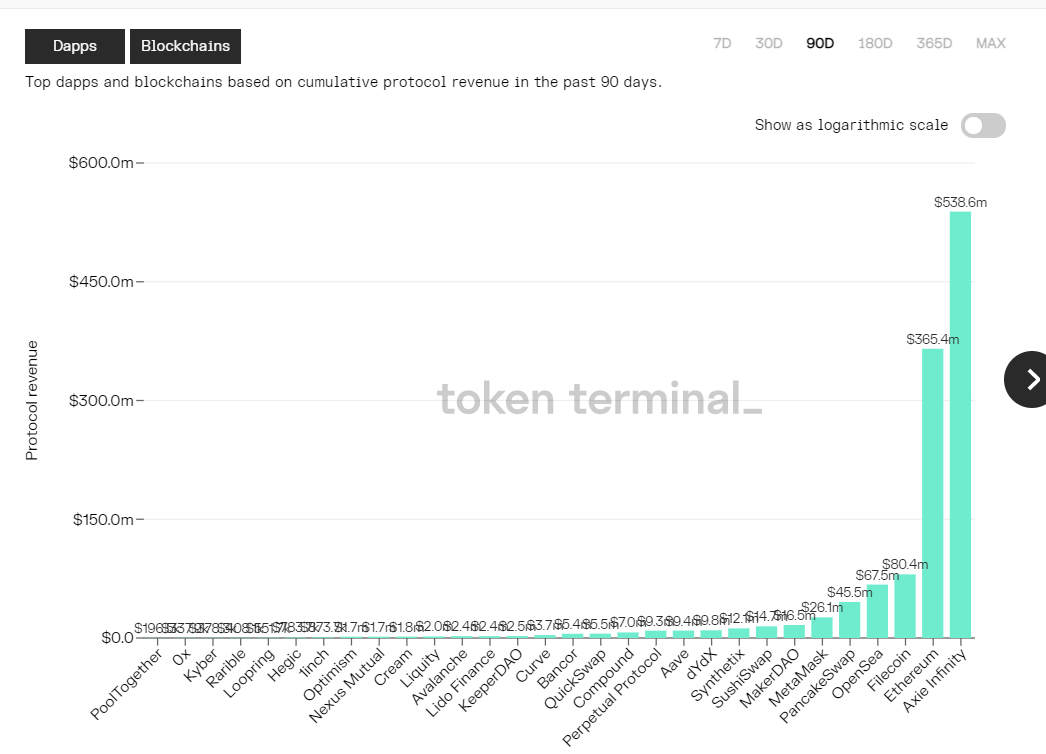Select the 365D time range
1046x754 pixels.
(x=934, y=43)
